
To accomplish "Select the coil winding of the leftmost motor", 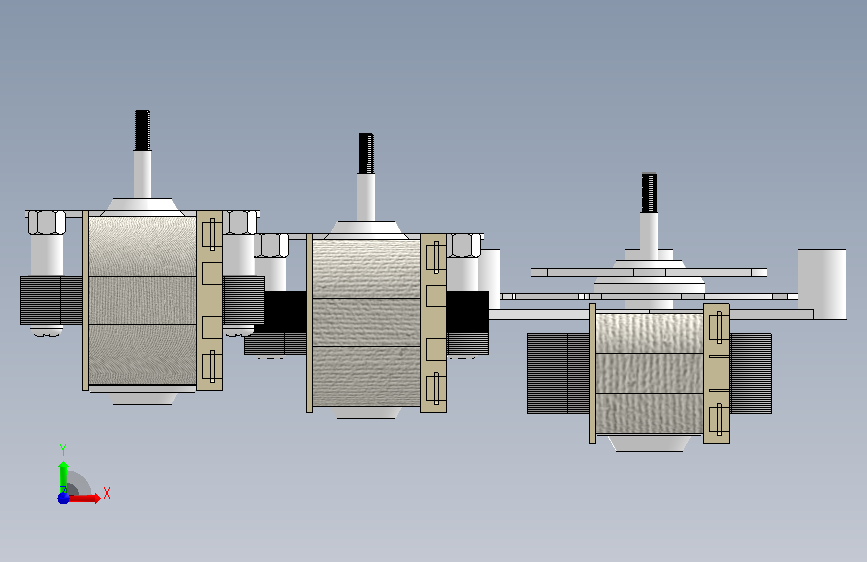I will pyautogui.click(x=142, y=300).
